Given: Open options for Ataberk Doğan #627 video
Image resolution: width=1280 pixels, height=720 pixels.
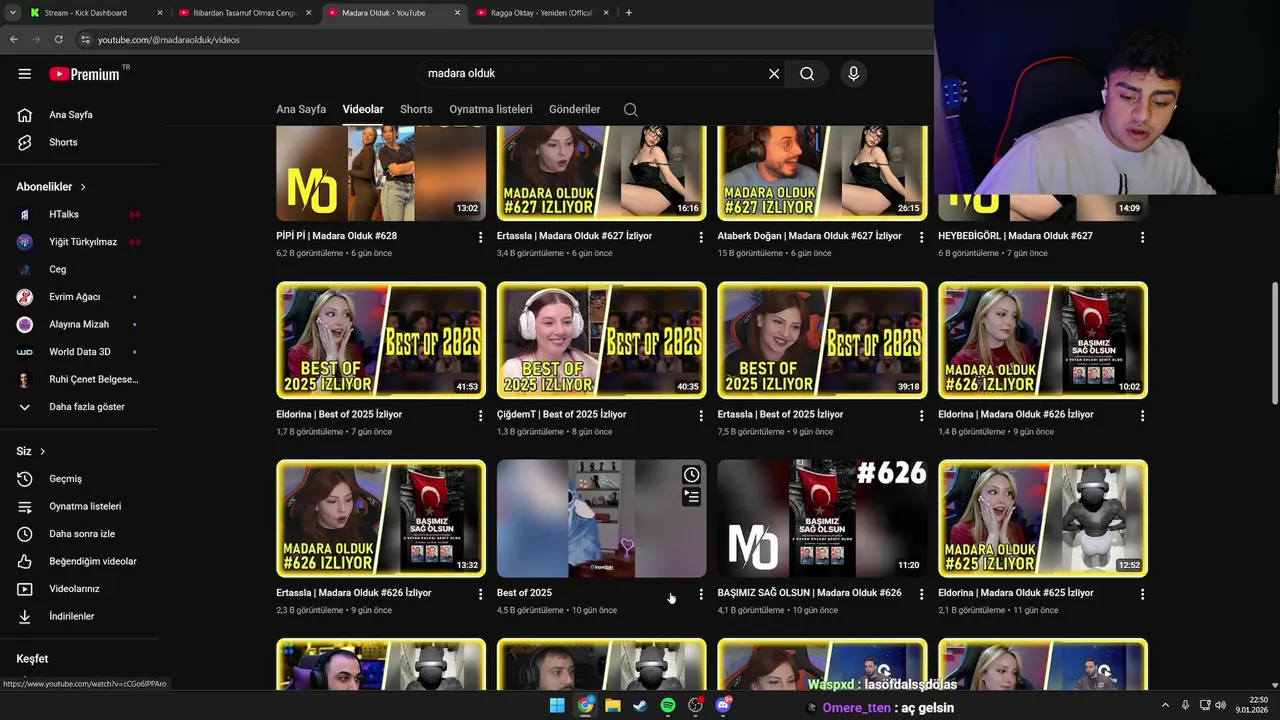Looking at the screenshot, I should pos(922,237).
